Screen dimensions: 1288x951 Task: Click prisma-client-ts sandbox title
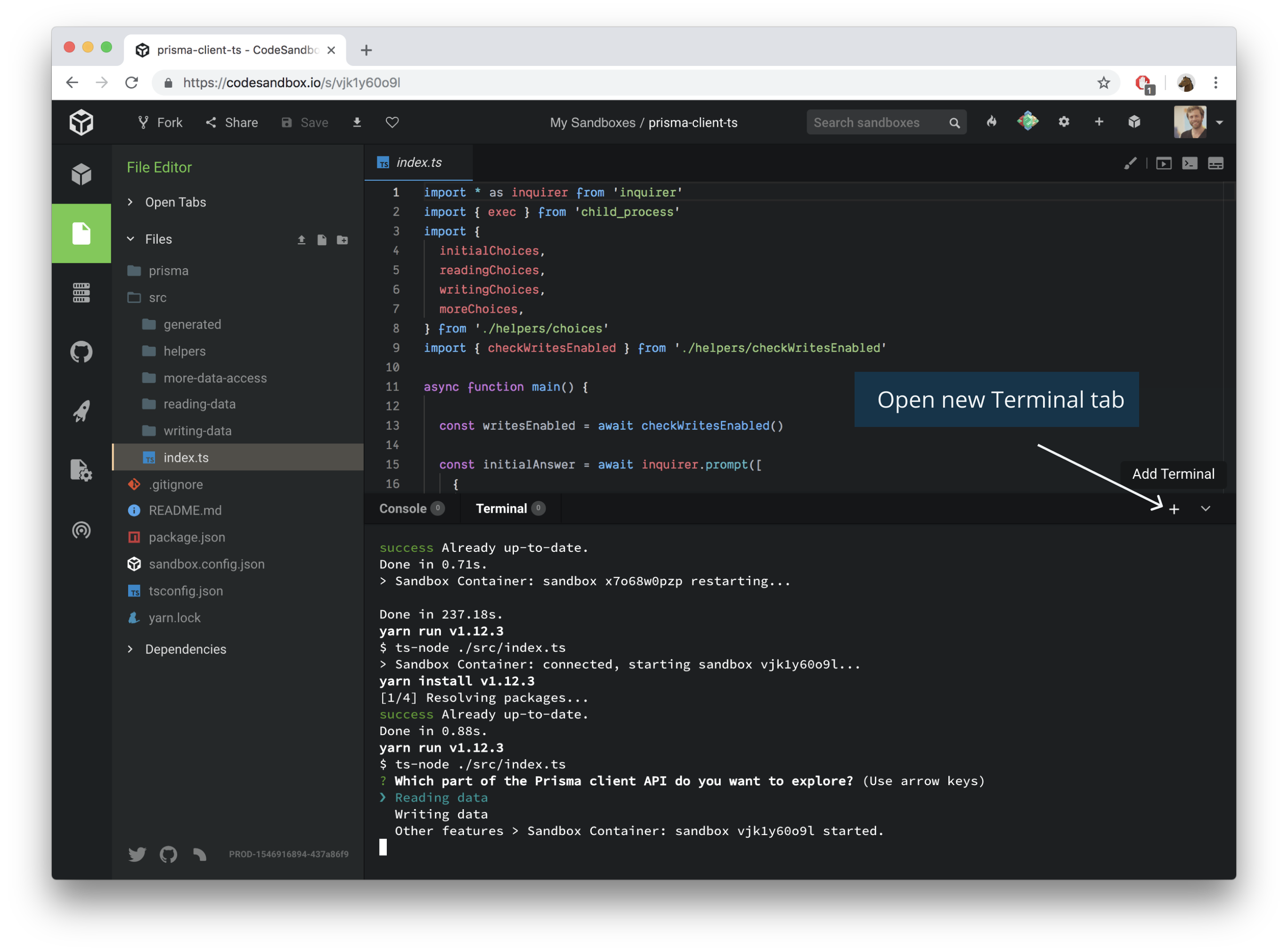point(693,123)
